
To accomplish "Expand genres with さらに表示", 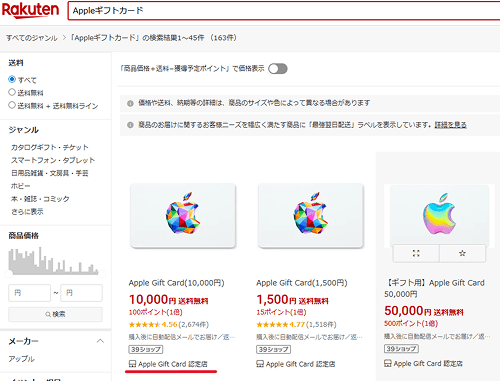I will coord(27,212).
